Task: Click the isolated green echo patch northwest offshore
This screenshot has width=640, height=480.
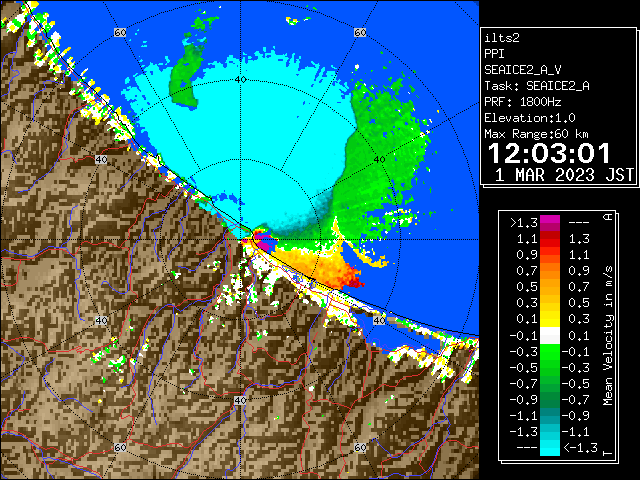Action: tap(186, 75)
